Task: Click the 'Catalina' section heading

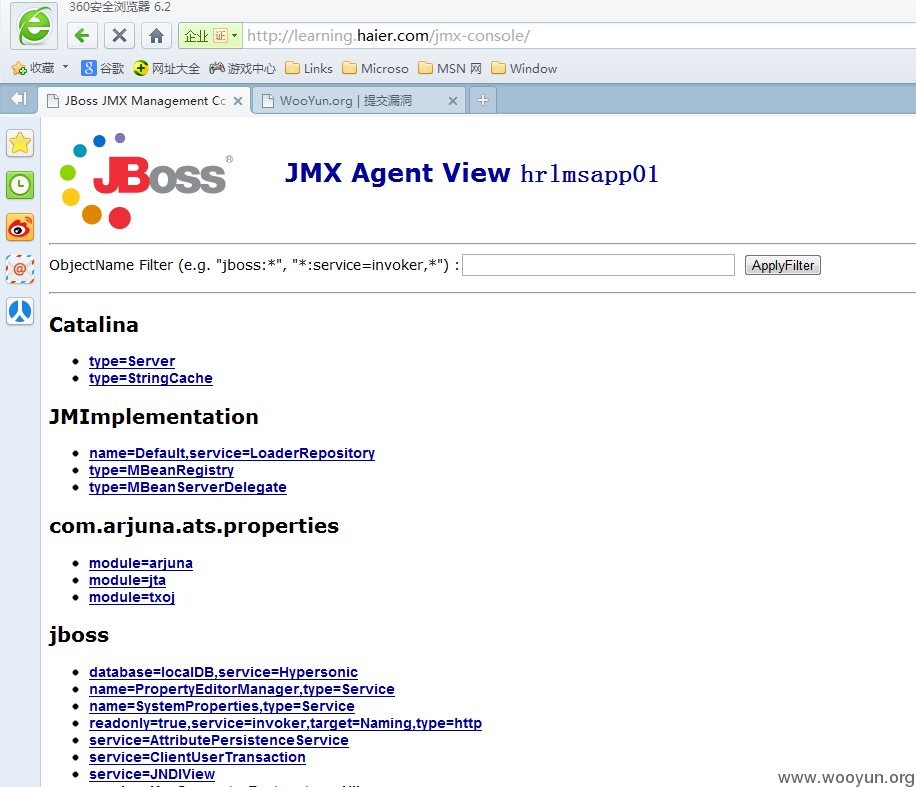Action: coord(93,325)
